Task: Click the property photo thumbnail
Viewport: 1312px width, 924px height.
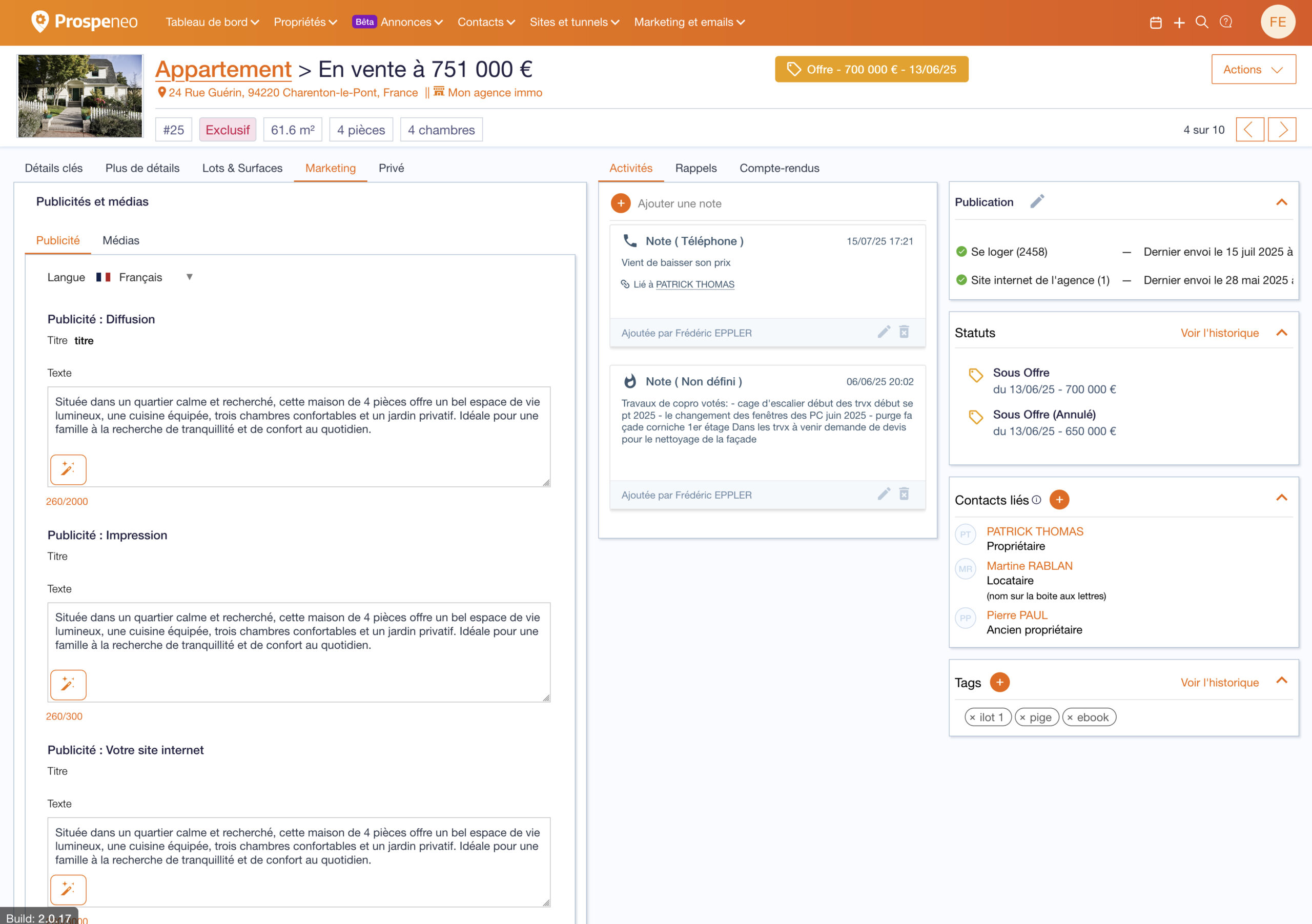Action: [80, 95]
